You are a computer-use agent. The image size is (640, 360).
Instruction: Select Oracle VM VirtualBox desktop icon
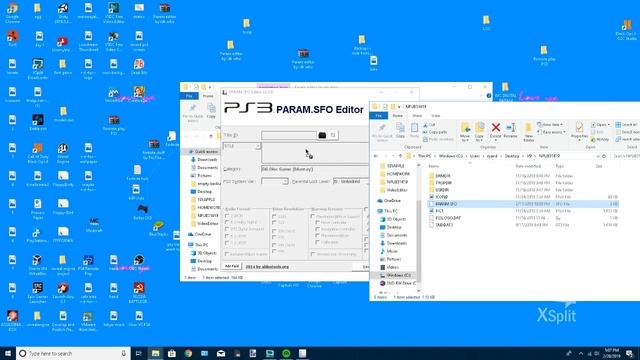pyautogui.click(x=38, y=265)
